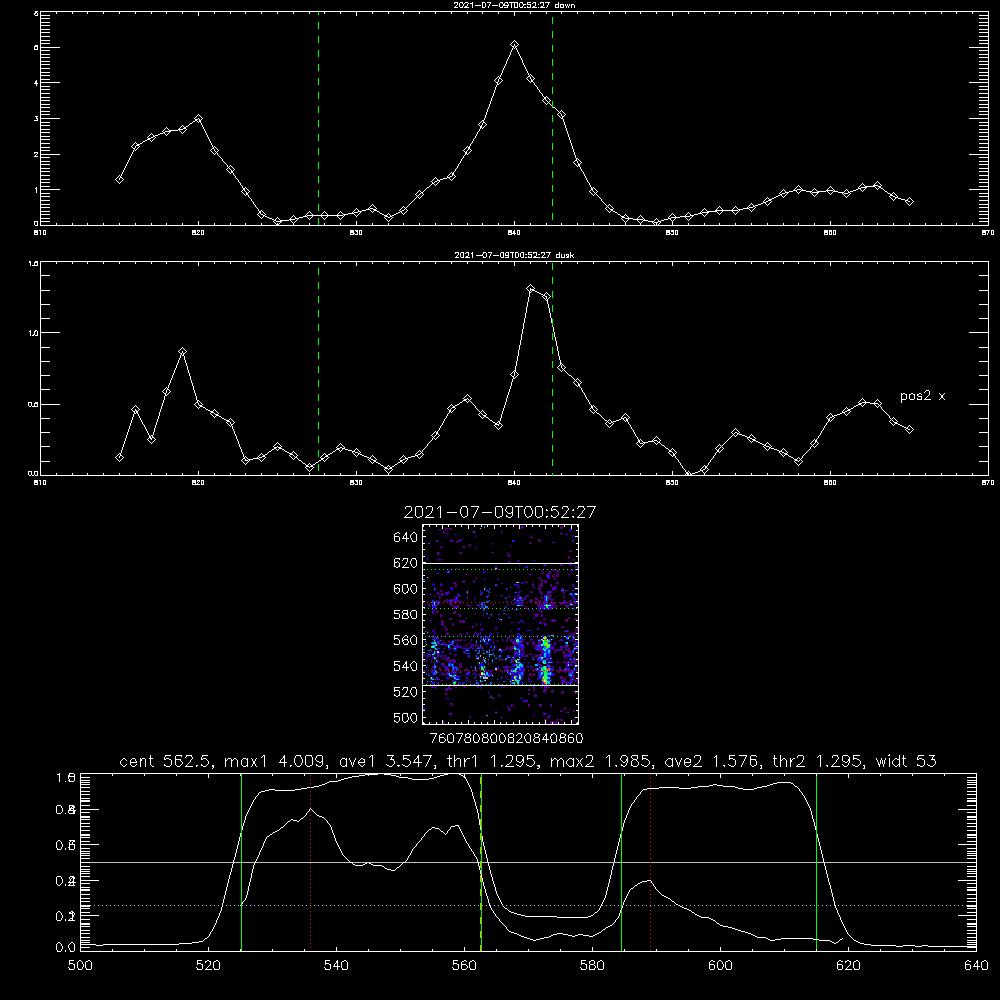
Task: Click green vertical line at 525 in bottom plot
Action: point(241,861)
